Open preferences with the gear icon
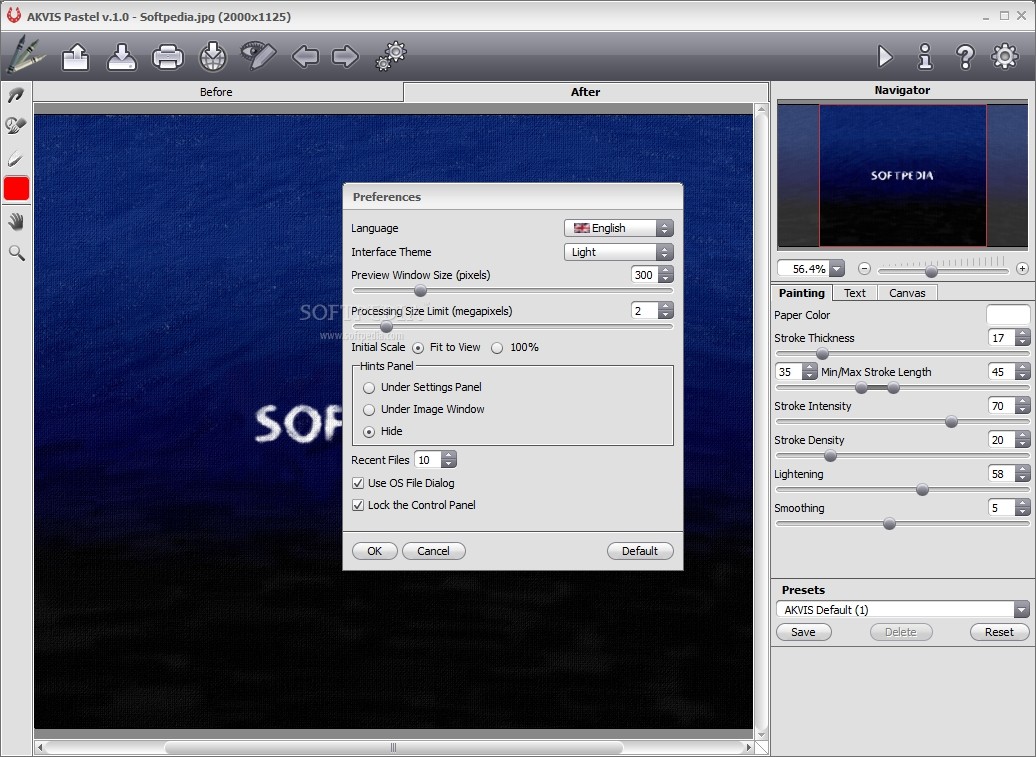The height and width of the screenshot is (757, 1036). [1005, 56]
